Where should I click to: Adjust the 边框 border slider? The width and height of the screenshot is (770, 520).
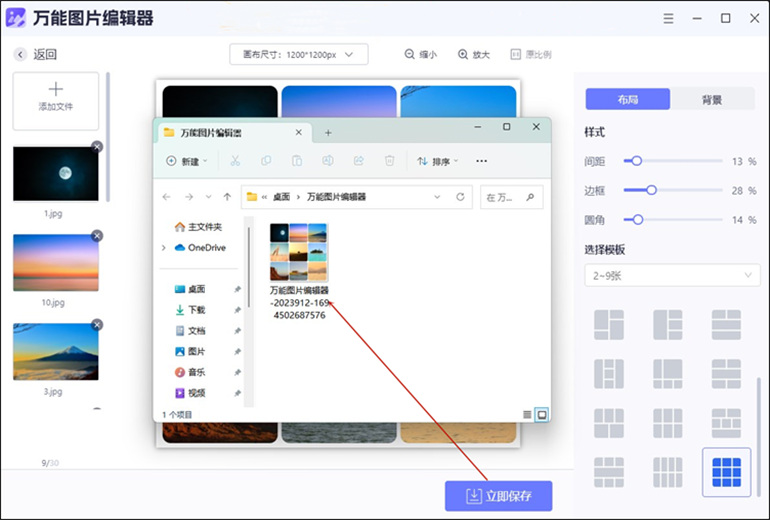[x=673, y=190]
